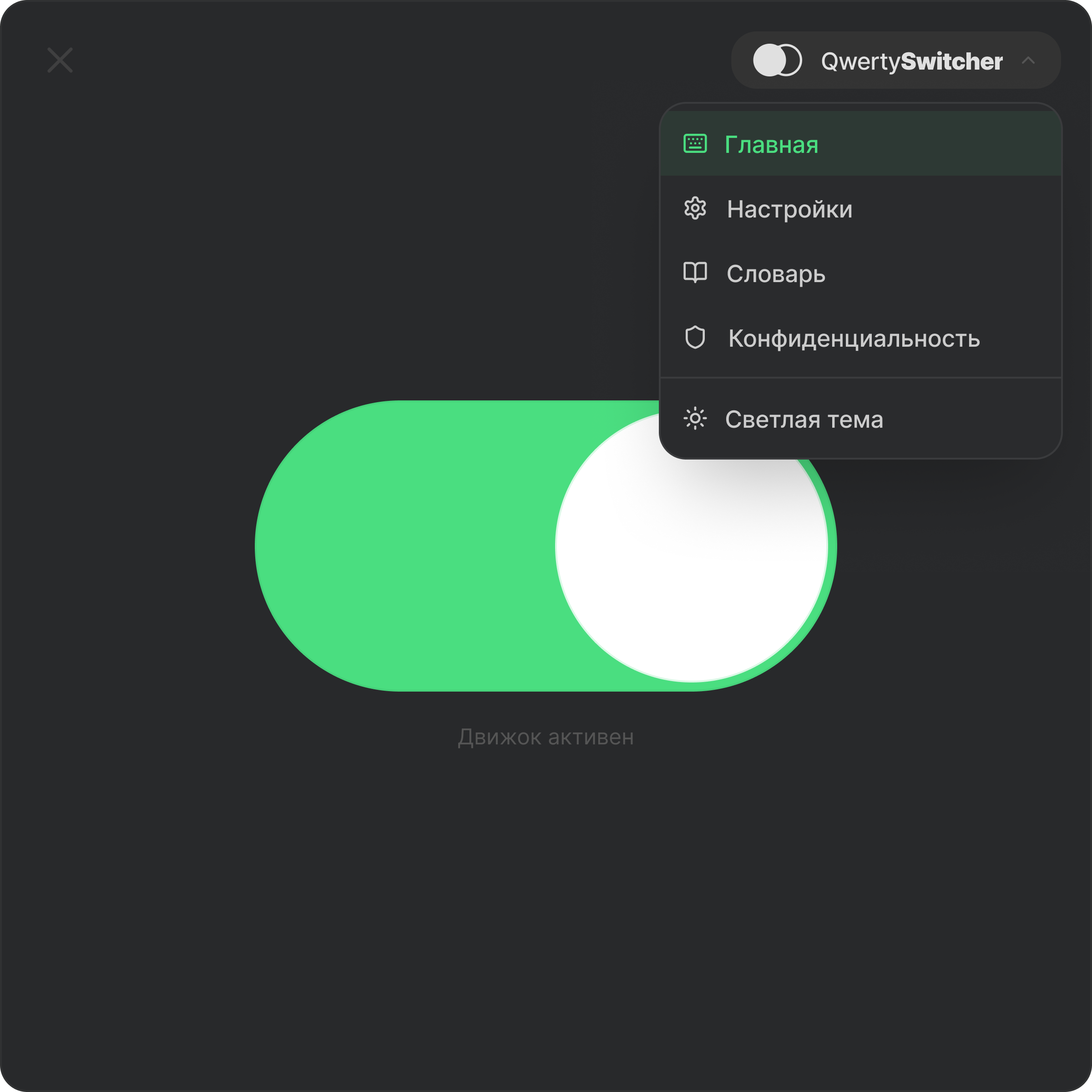The height and width of the screenshot is (1092, 1092).
Task: Click the QwertySwitcher dropdown title text
Action: pos(911,61)
